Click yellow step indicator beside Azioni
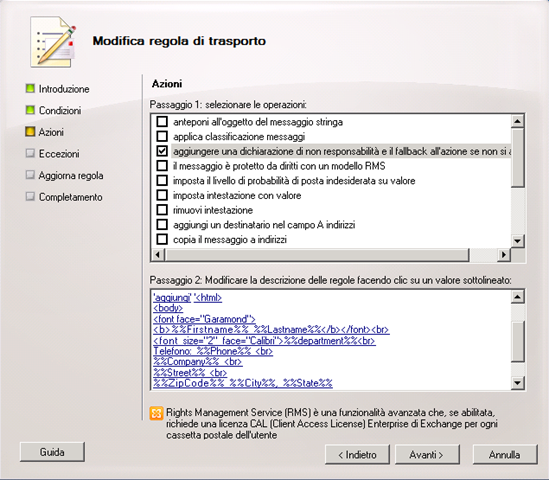Image resolution: width=549 pixels, height=480 pixels. 30,132
